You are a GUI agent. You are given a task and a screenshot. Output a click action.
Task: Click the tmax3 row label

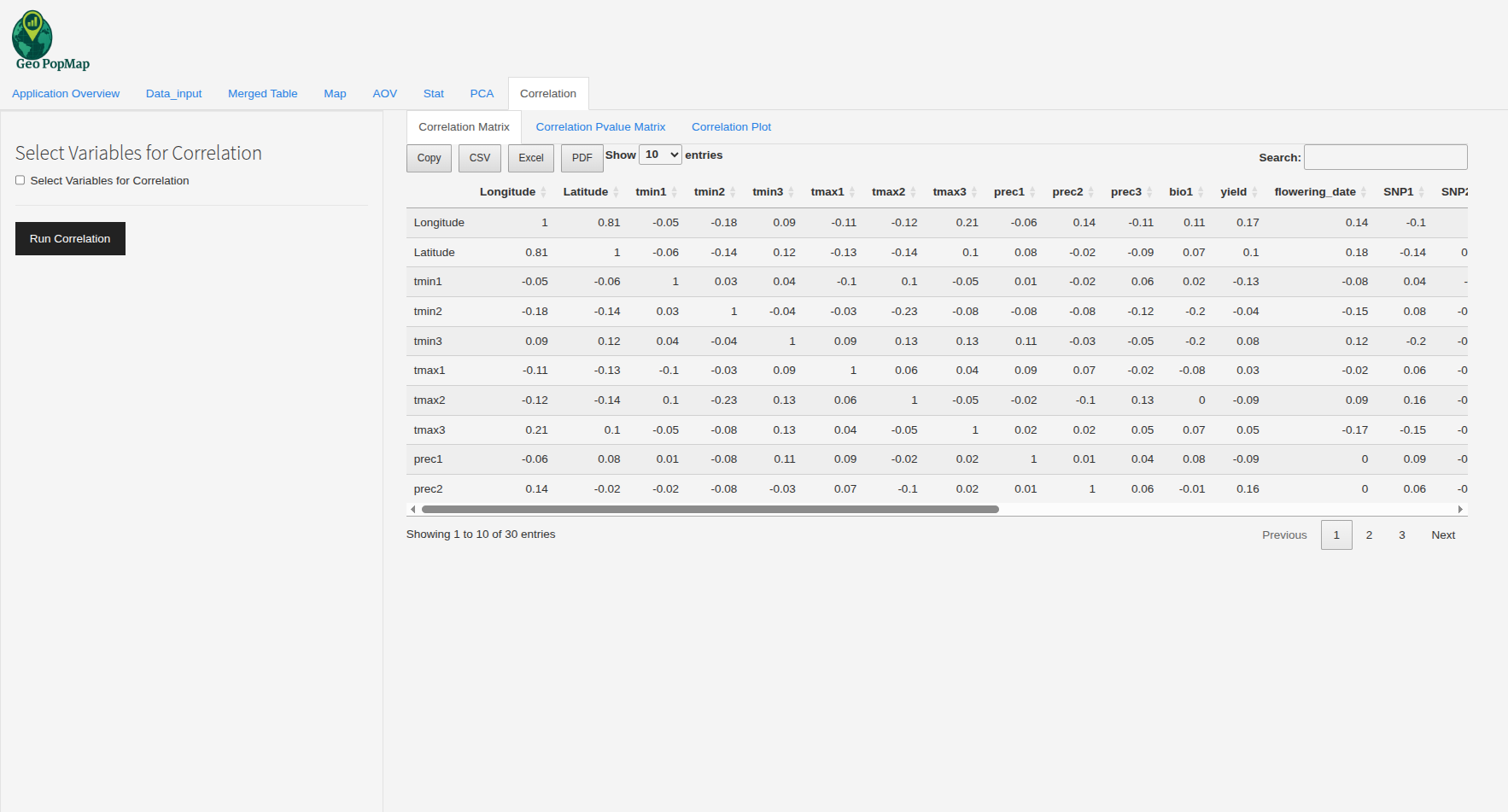pyautogui.click(x=430, y=430)
